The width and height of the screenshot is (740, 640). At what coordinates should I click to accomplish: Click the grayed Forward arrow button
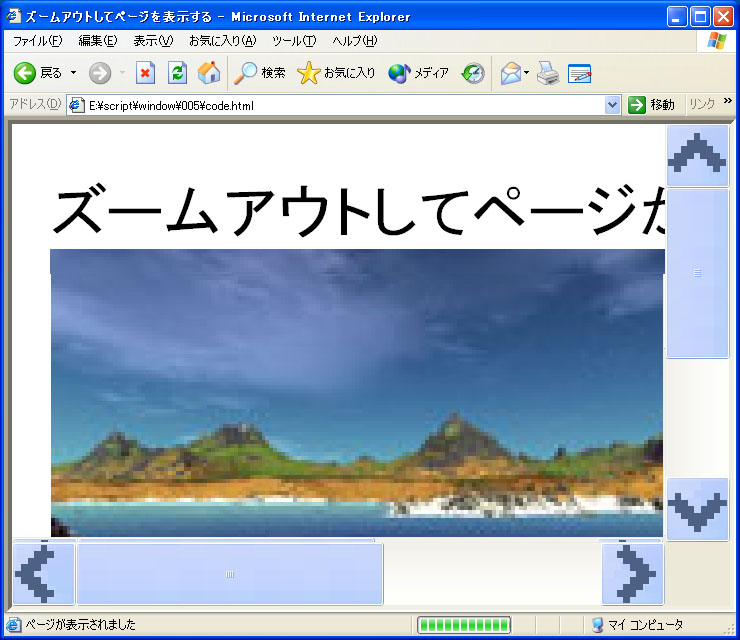[100, 73]
